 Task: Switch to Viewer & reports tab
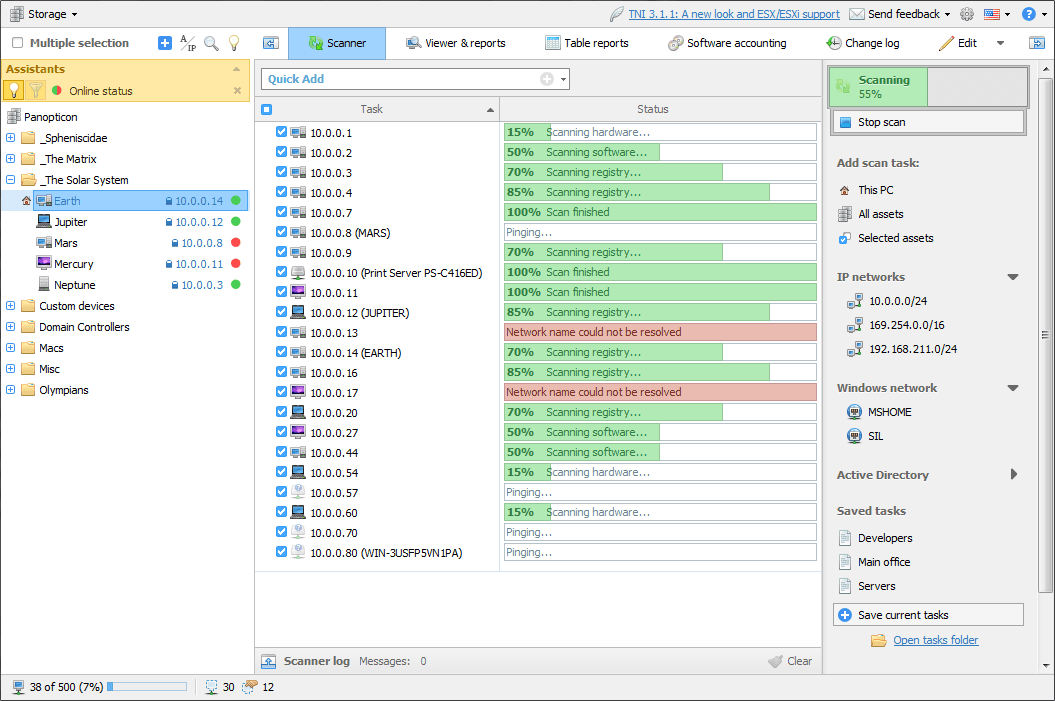[456, 43]
